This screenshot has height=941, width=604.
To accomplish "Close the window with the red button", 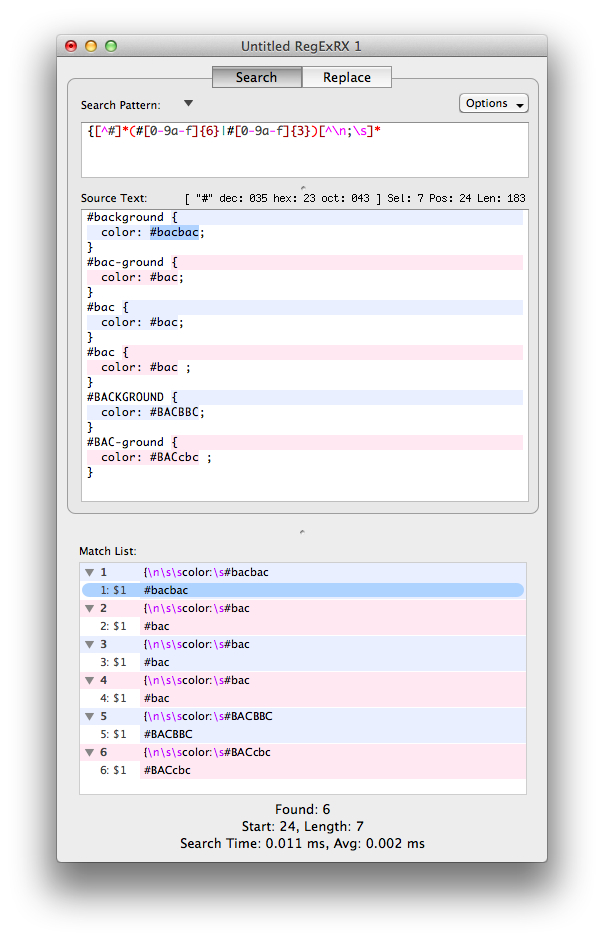I will point(71,46).
